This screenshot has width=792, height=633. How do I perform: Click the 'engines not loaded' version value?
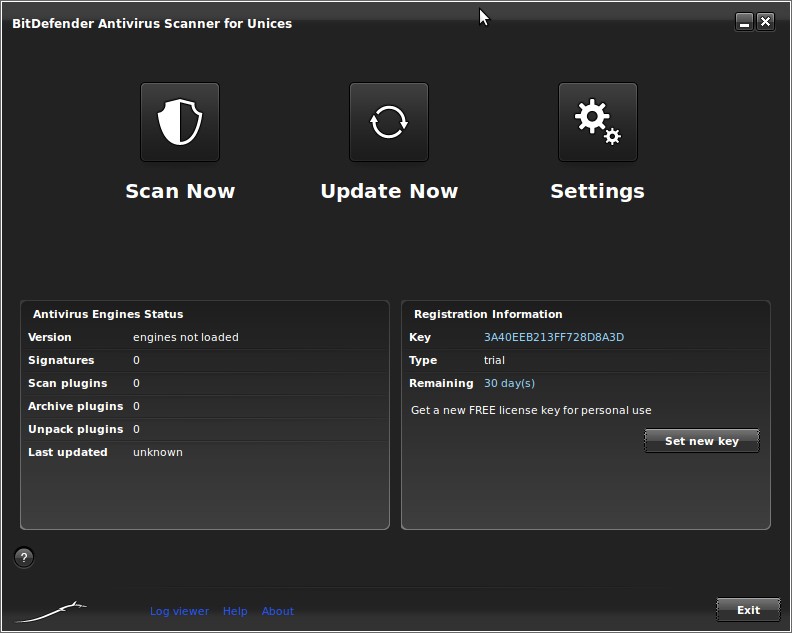(x=186, y=337)
